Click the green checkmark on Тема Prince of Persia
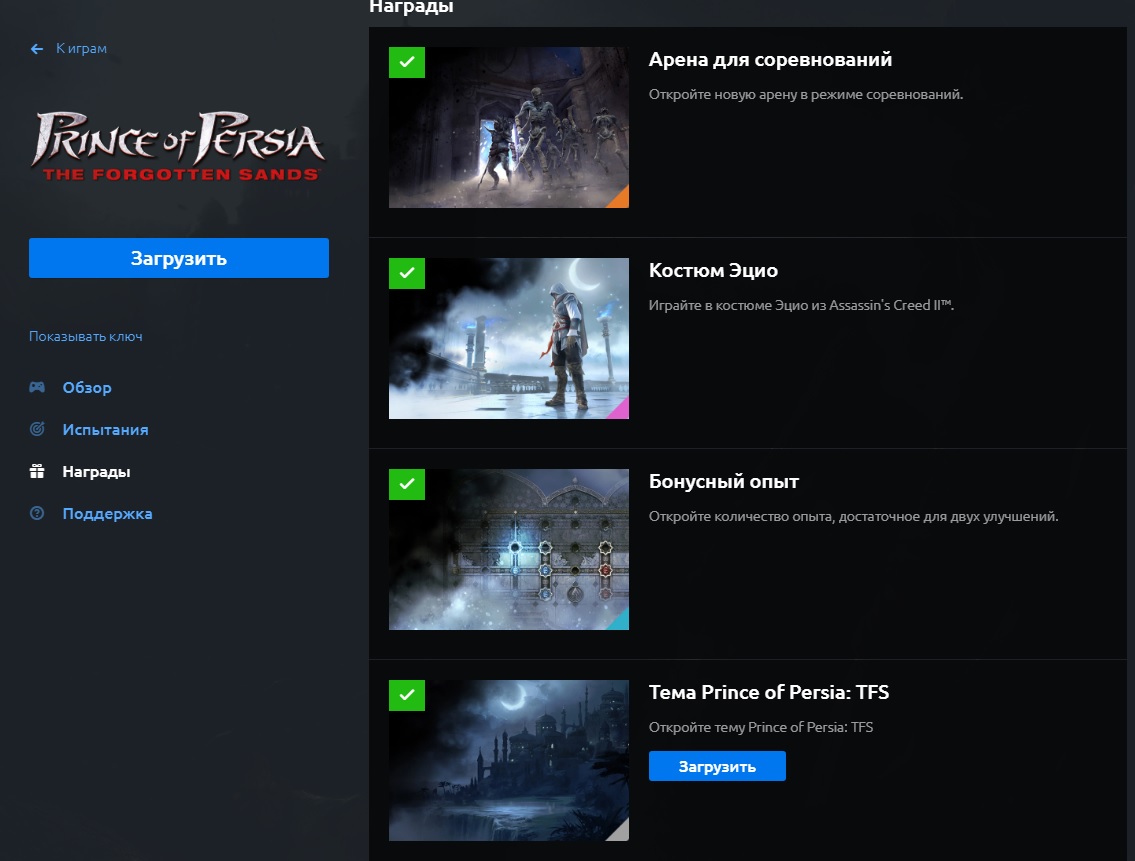Screen dimensions: 1135x861 tap(407, 695)
